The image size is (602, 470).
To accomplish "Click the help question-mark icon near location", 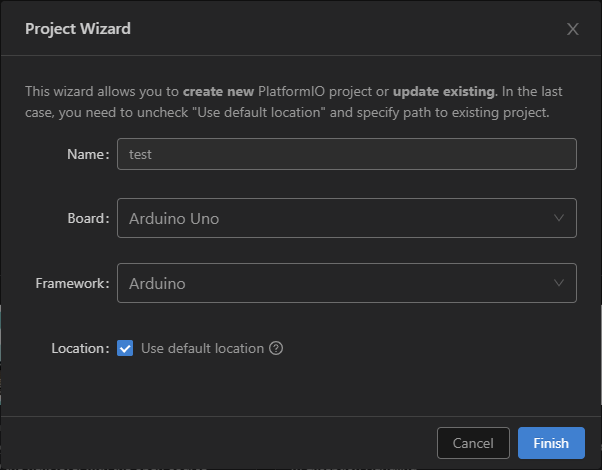I will tap(276, 348).
